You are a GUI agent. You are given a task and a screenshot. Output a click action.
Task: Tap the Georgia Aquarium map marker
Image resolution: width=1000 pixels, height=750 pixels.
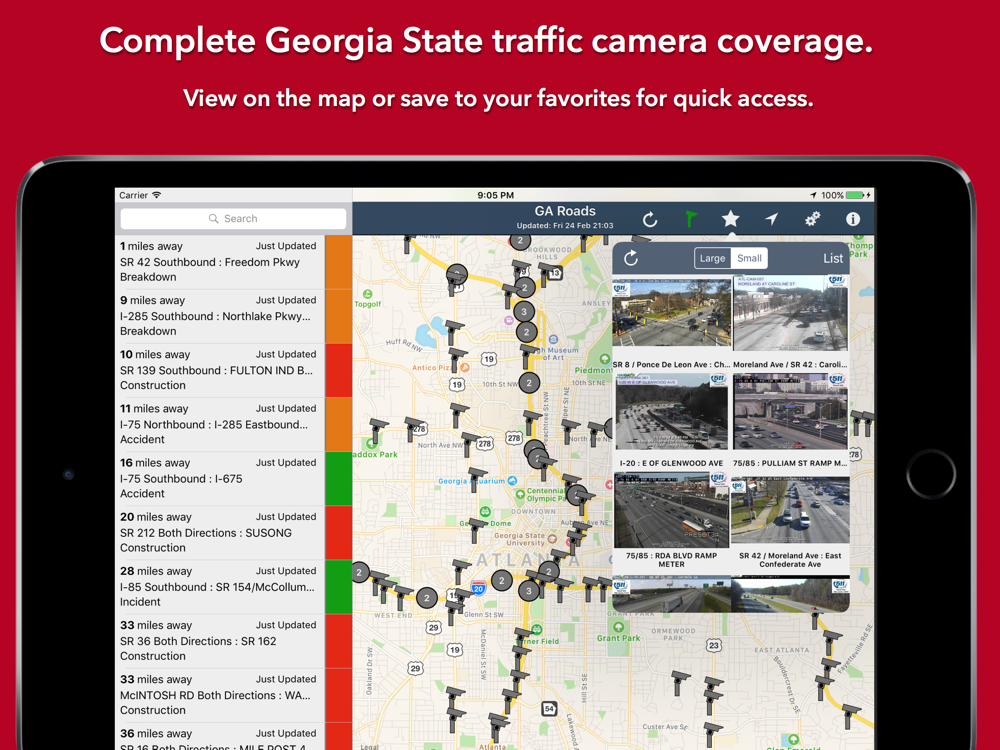(512, 481)
